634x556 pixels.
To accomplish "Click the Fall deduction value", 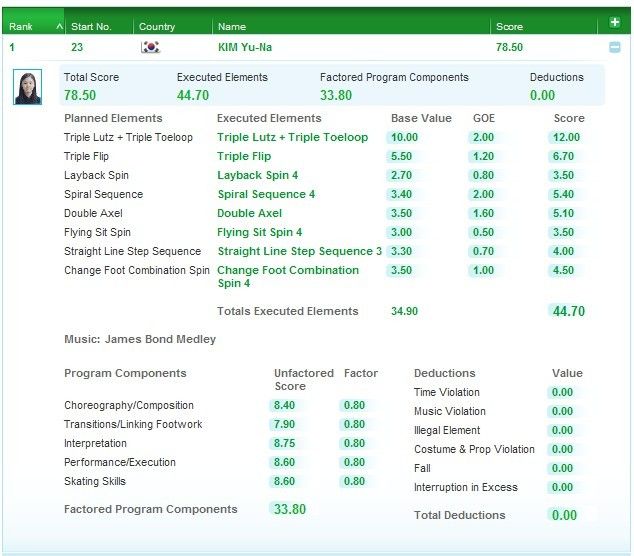I will (562, 469).
